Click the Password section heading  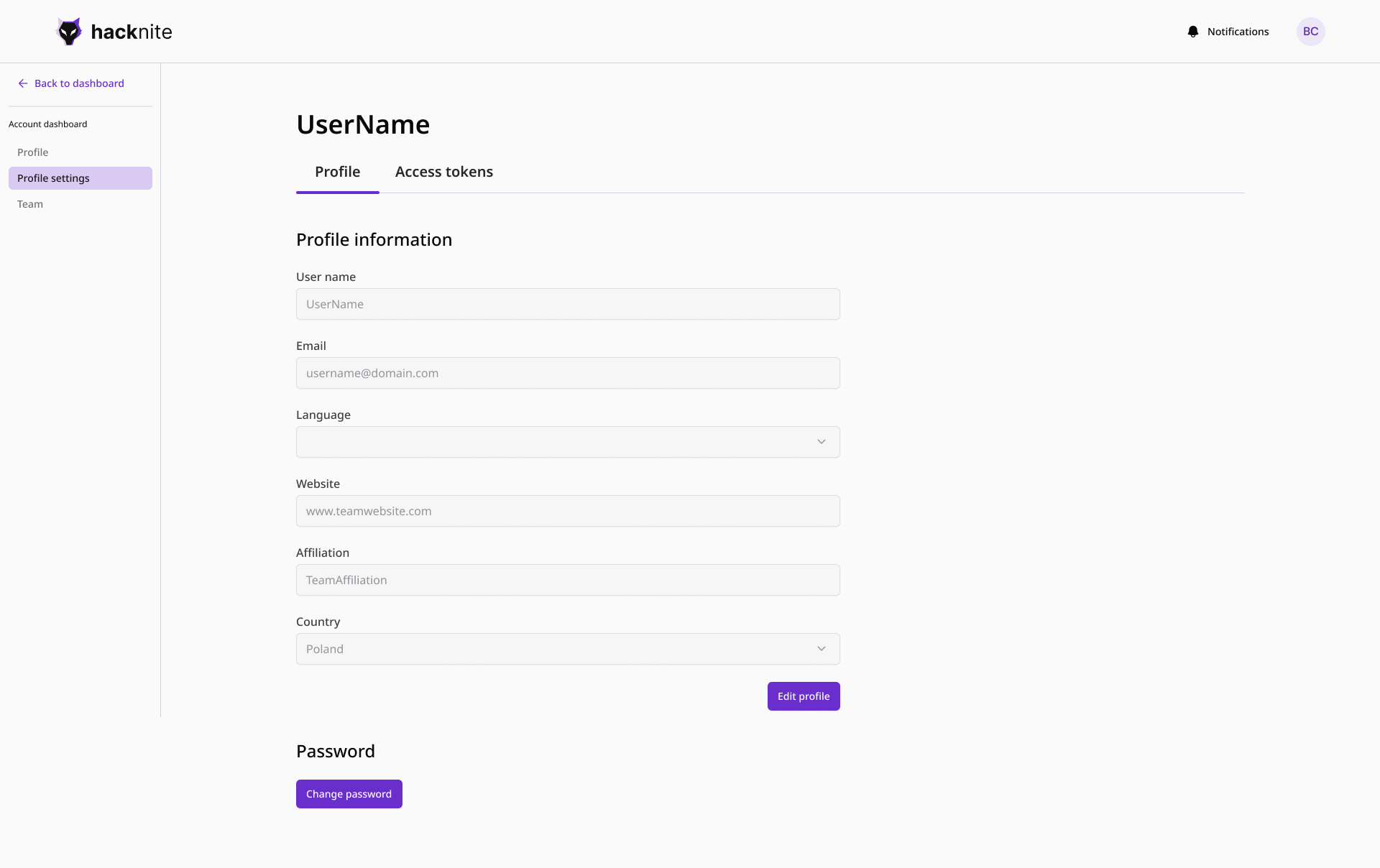336,751
